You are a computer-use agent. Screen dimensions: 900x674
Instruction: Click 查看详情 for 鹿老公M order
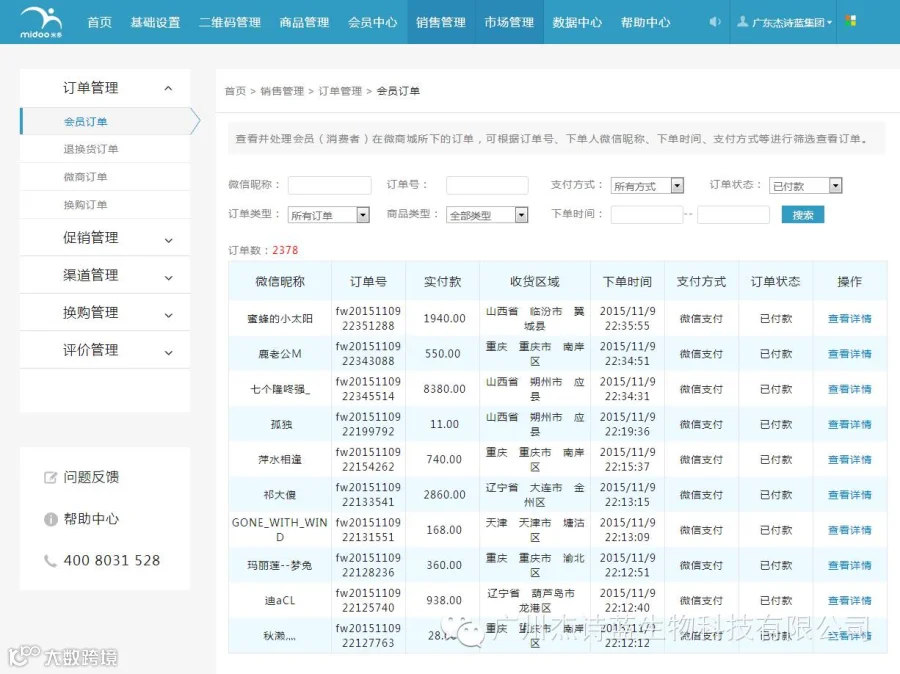coord(849,354)
